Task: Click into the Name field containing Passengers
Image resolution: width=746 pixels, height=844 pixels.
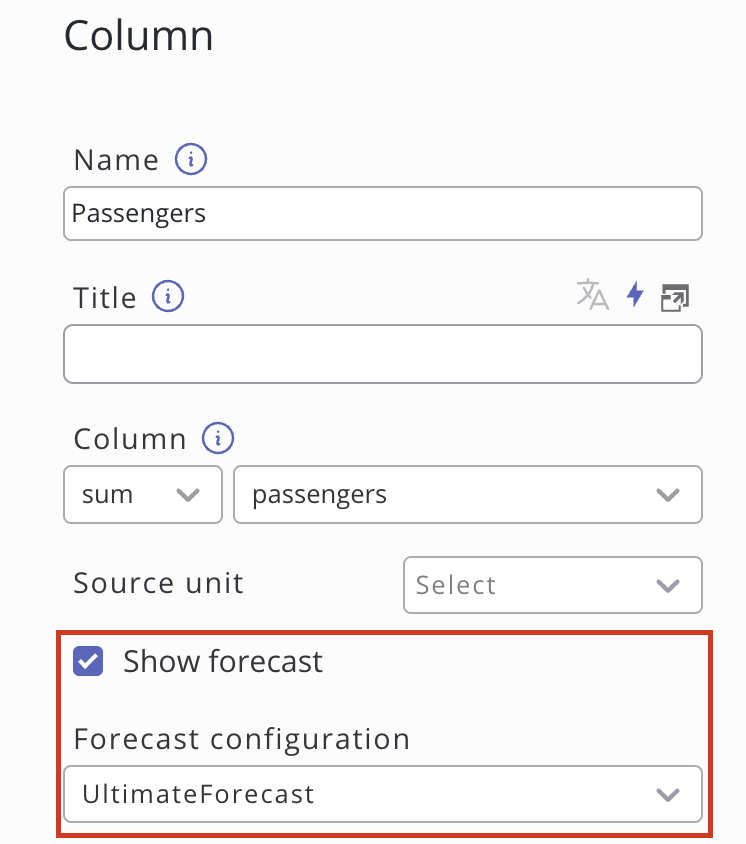Action: [x=382, y=214]
